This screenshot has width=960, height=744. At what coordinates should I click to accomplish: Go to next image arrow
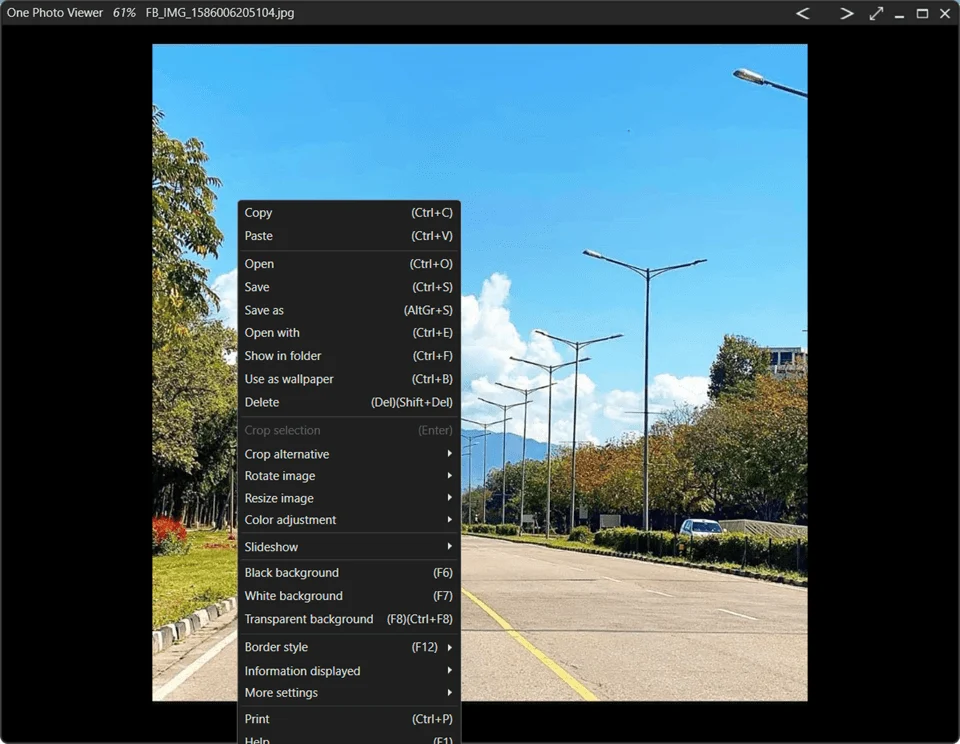tap(846, 13)
